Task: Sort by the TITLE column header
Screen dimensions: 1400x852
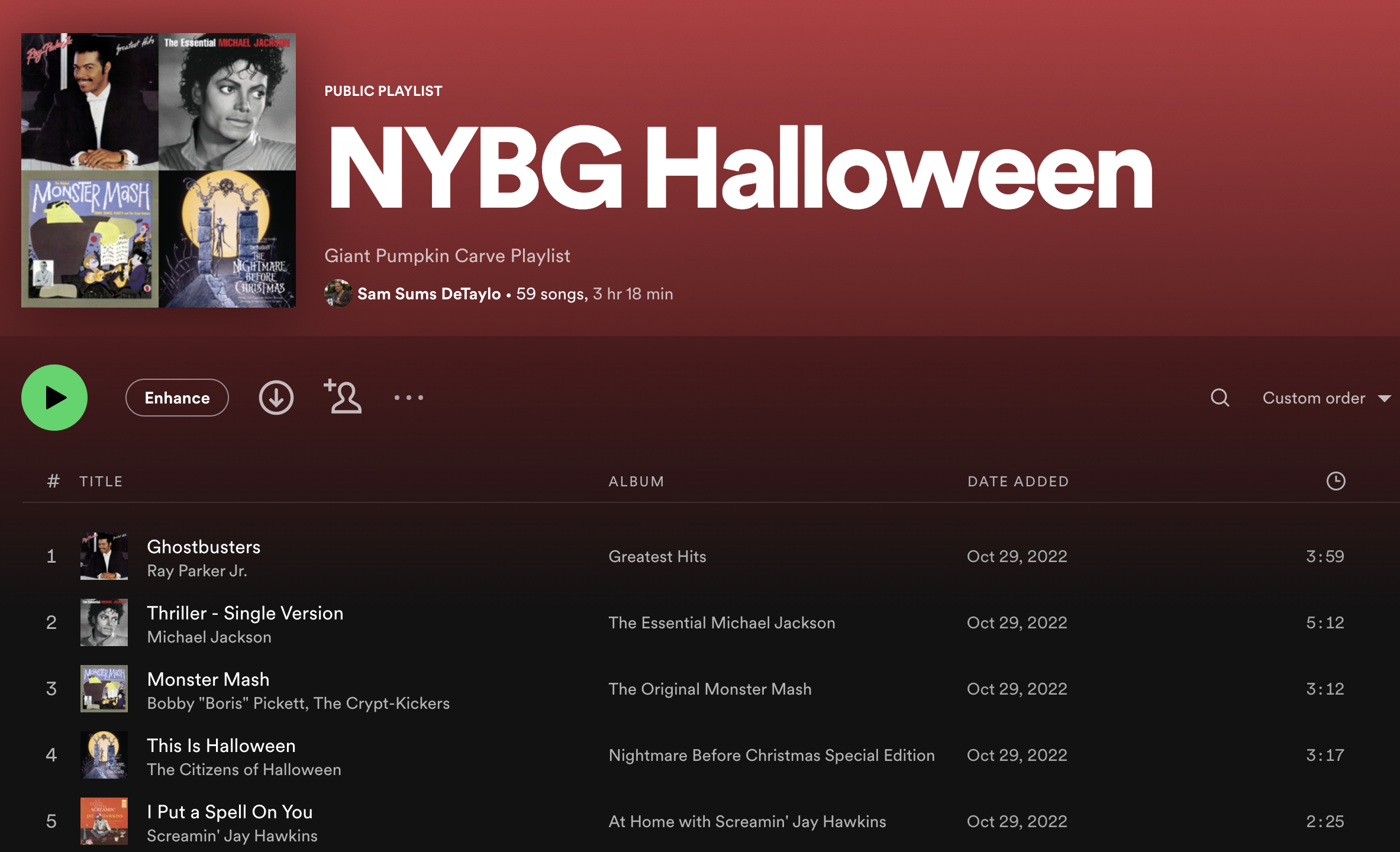Action: click(x=101, y=481)
